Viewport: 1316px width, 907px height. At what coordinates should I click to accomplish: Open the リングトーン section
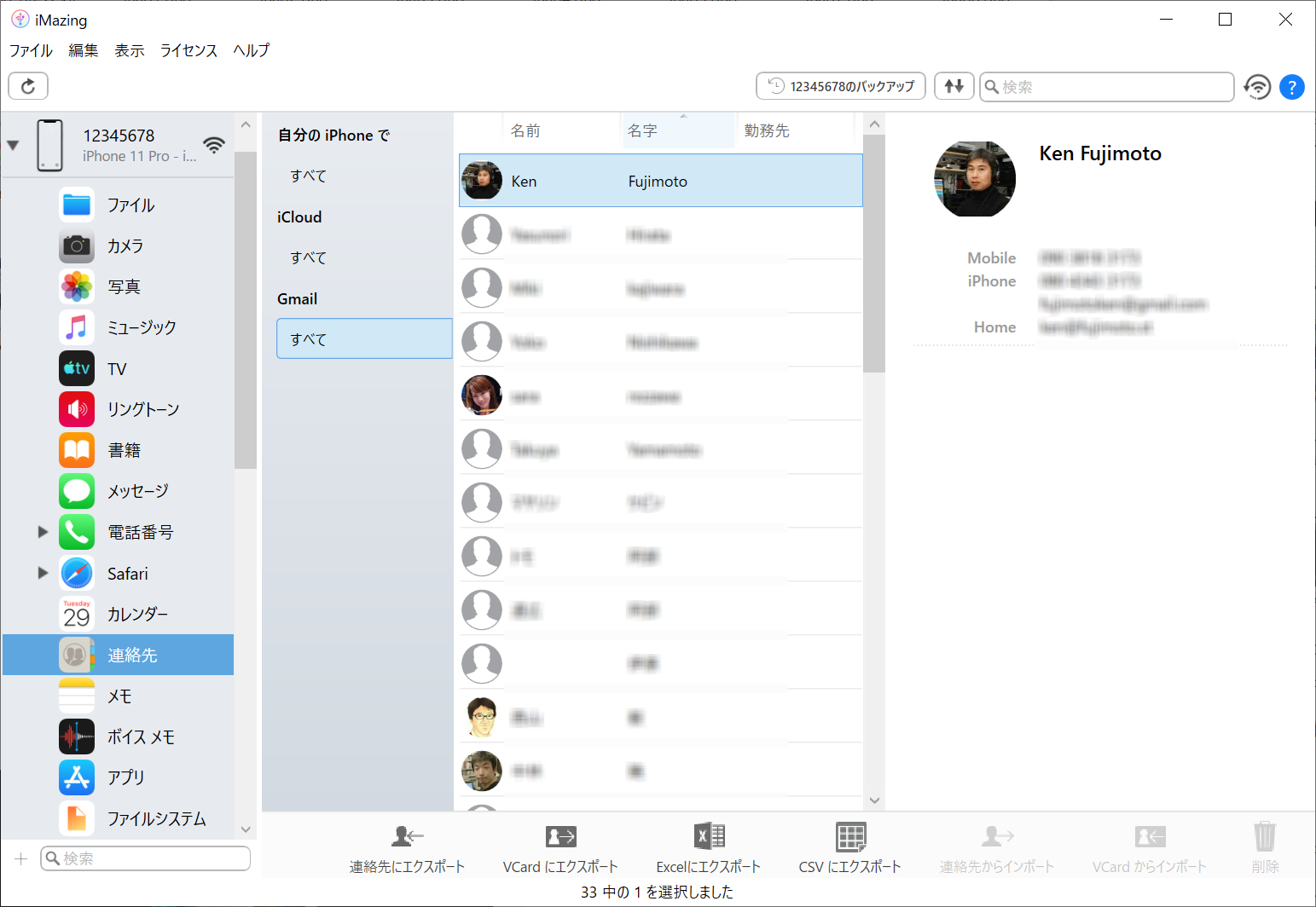pos(118,409)
